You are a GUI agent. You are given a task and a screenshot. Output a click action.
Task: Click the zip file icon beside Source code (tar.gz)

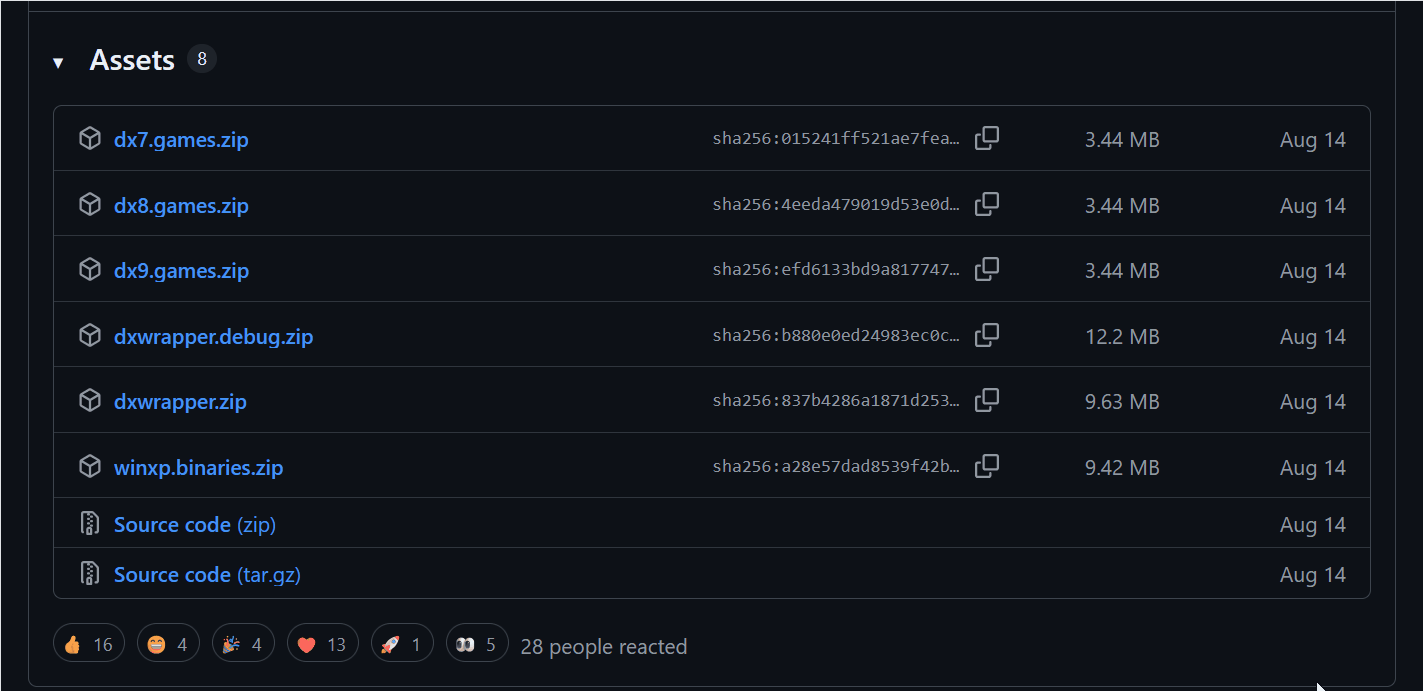tap(90, 574)
